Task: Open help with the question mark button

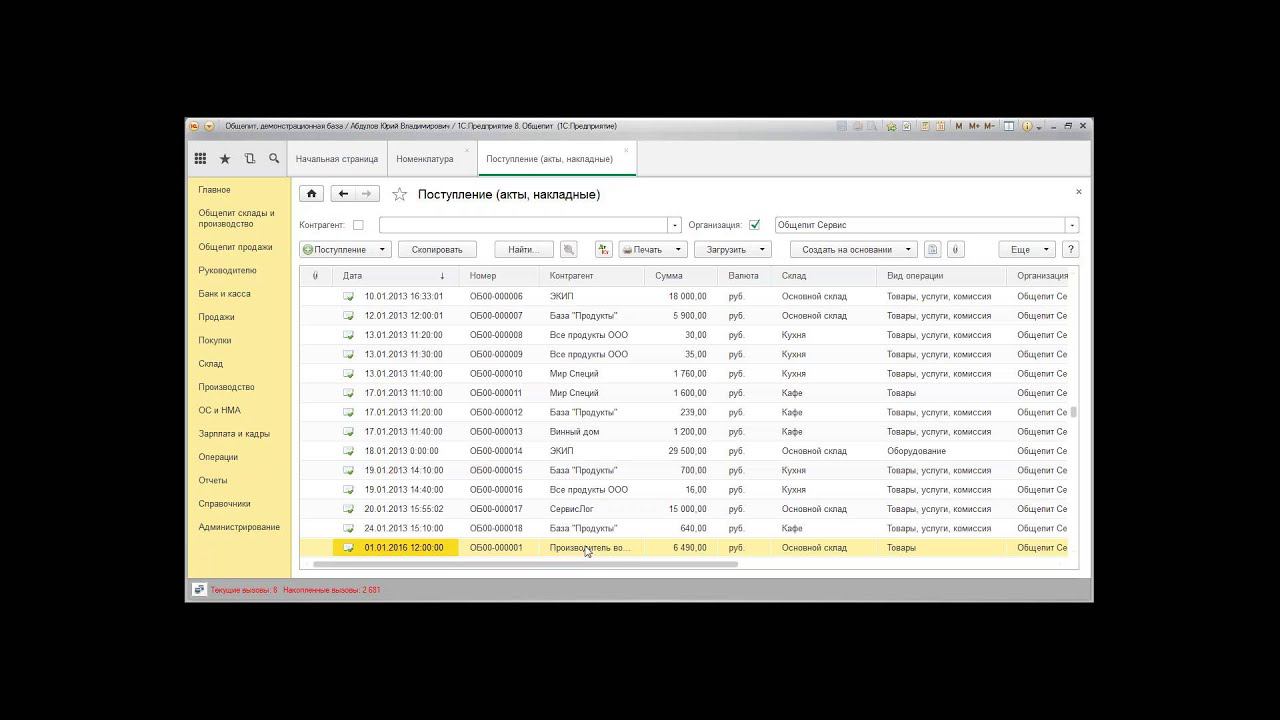Action: coord(1071,250)
